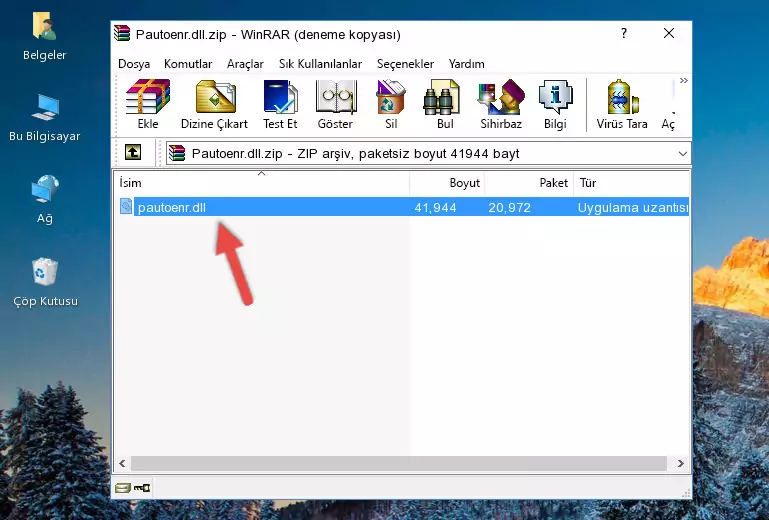Click the horizontal scrollbar track
This screenshot has width=769, height=520.
tap(399, 463)
